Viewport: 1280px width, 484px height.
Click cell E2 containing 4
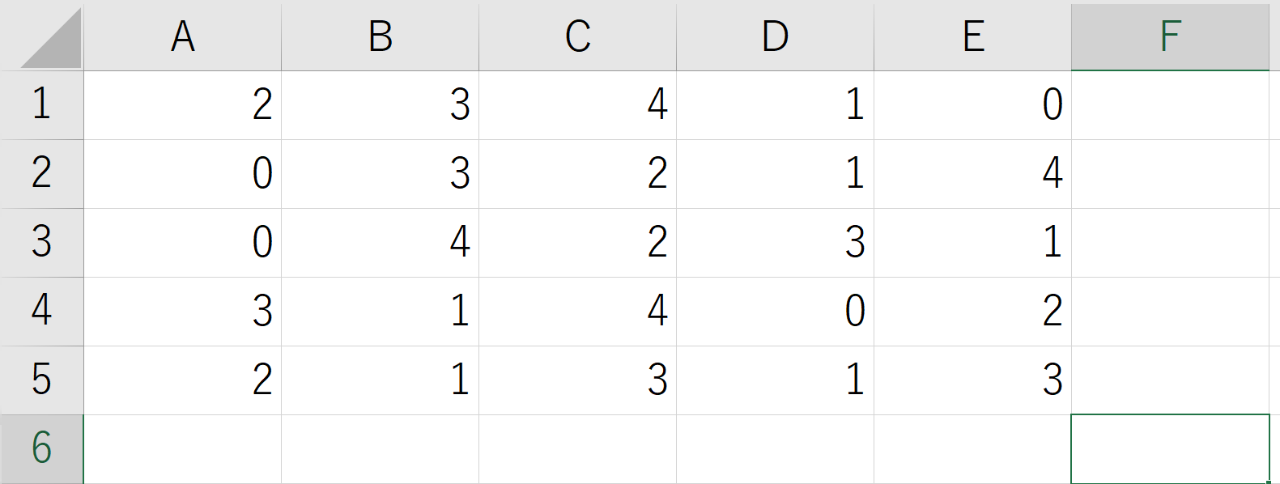tap(972, 174)
